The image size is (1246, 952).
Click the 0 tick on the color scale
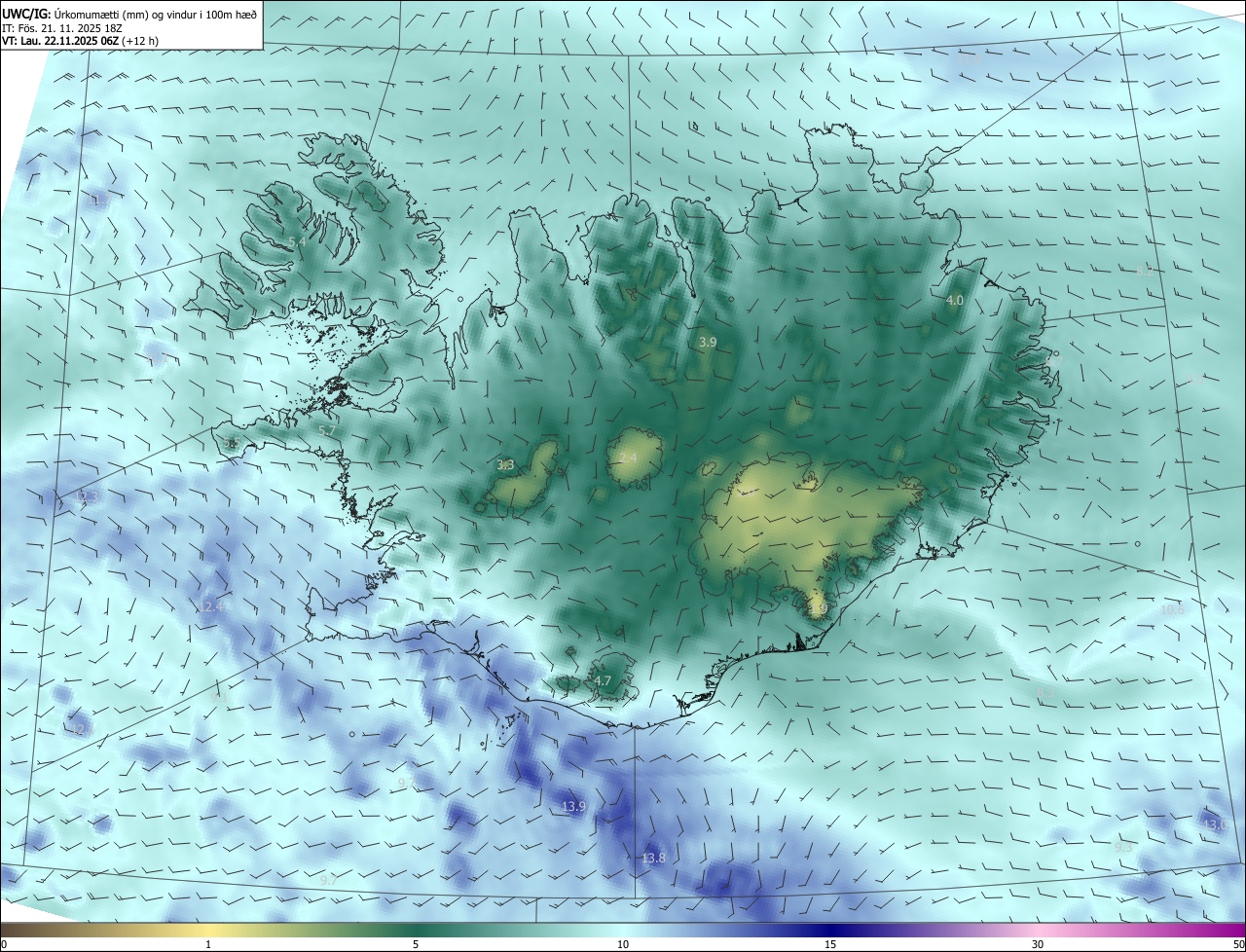click(4, 944)
